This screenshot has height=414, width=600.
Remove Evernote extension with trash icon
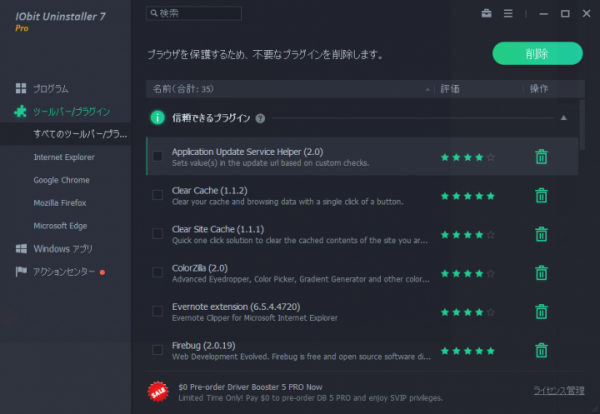(541, 311)
